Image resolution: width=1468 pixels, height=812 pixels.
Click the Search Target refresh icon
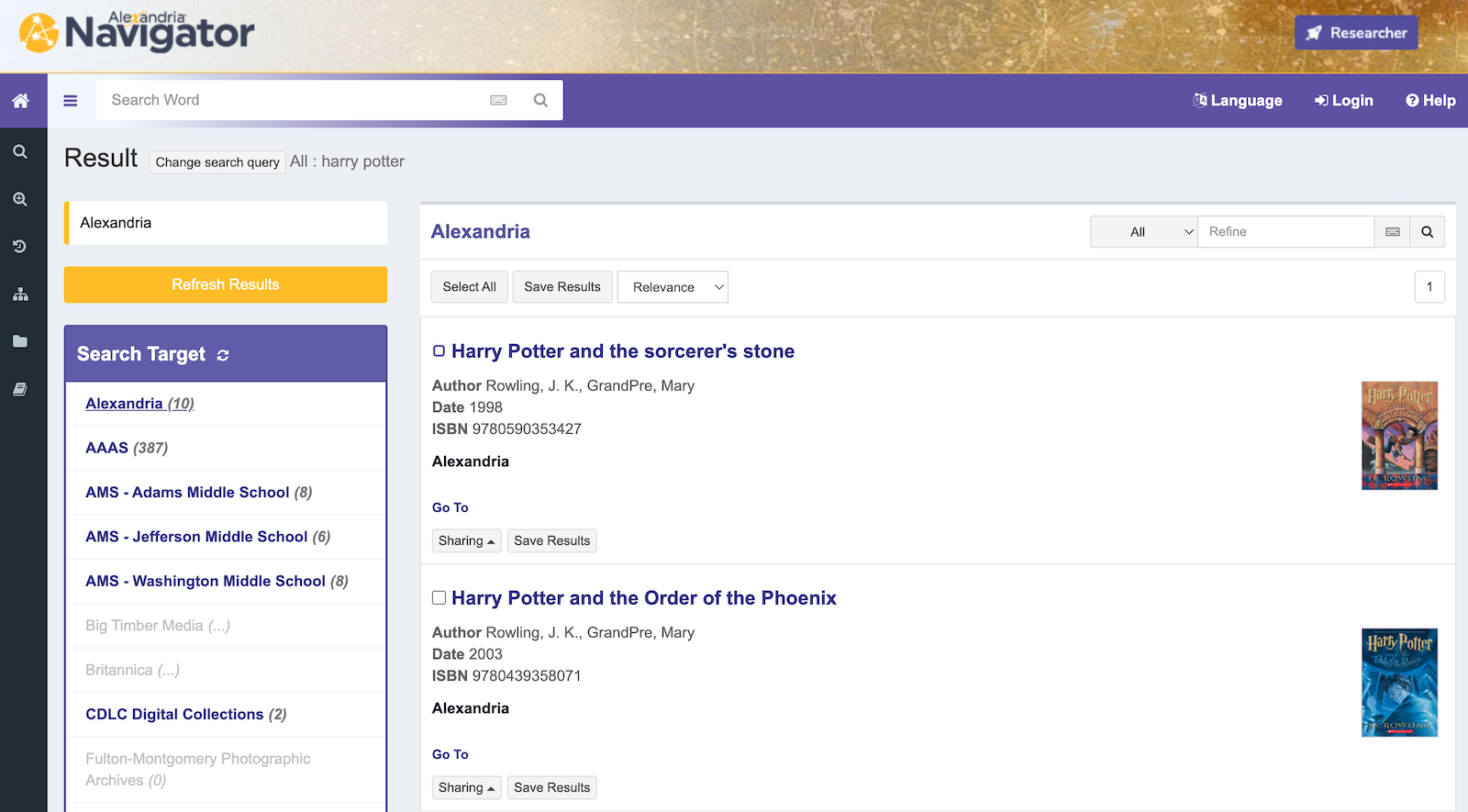[x=223, y=355]
